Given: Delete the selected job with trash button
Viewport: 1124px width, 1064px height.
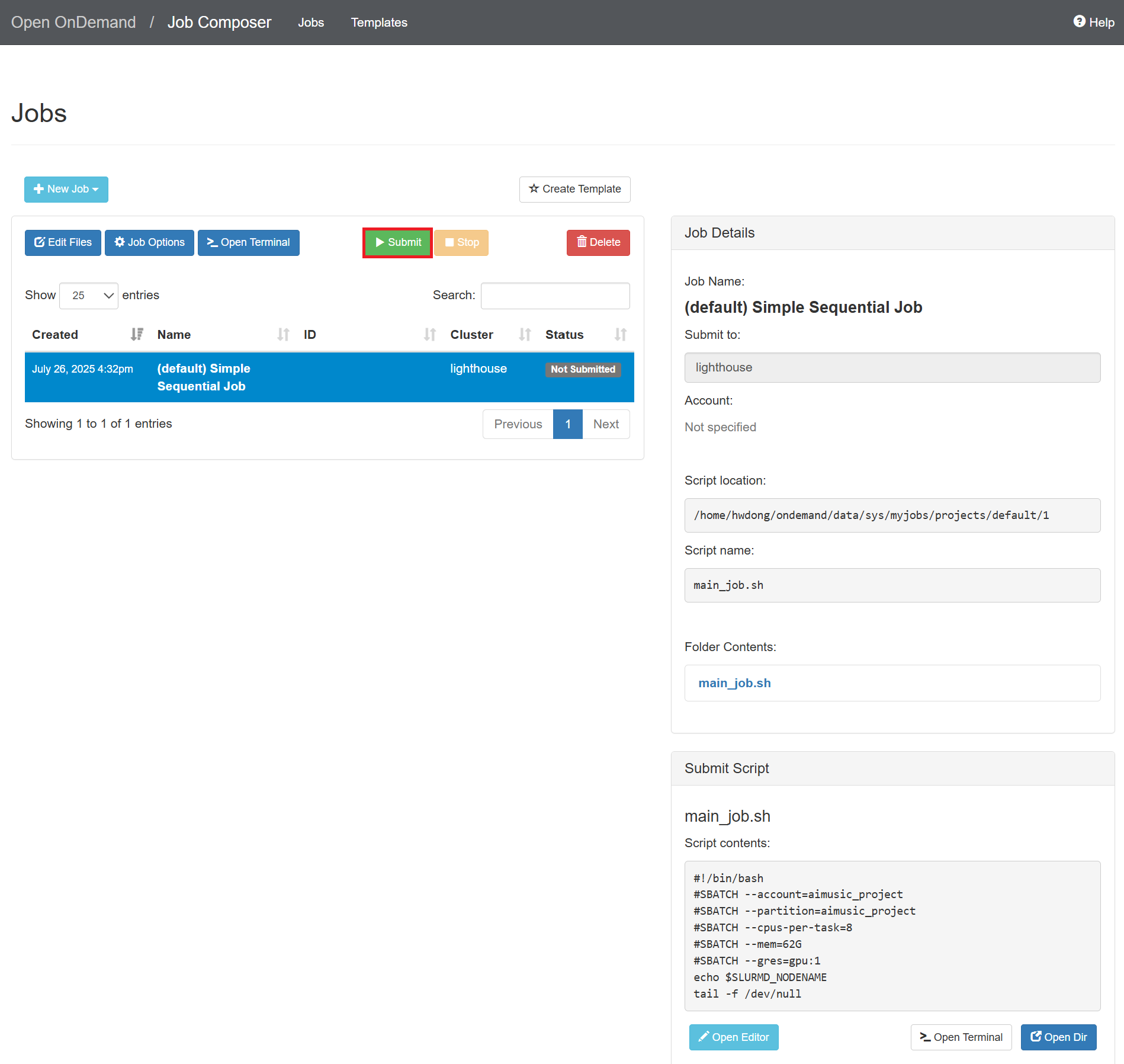Looking at the screenshot, I should tap(598, 242).
